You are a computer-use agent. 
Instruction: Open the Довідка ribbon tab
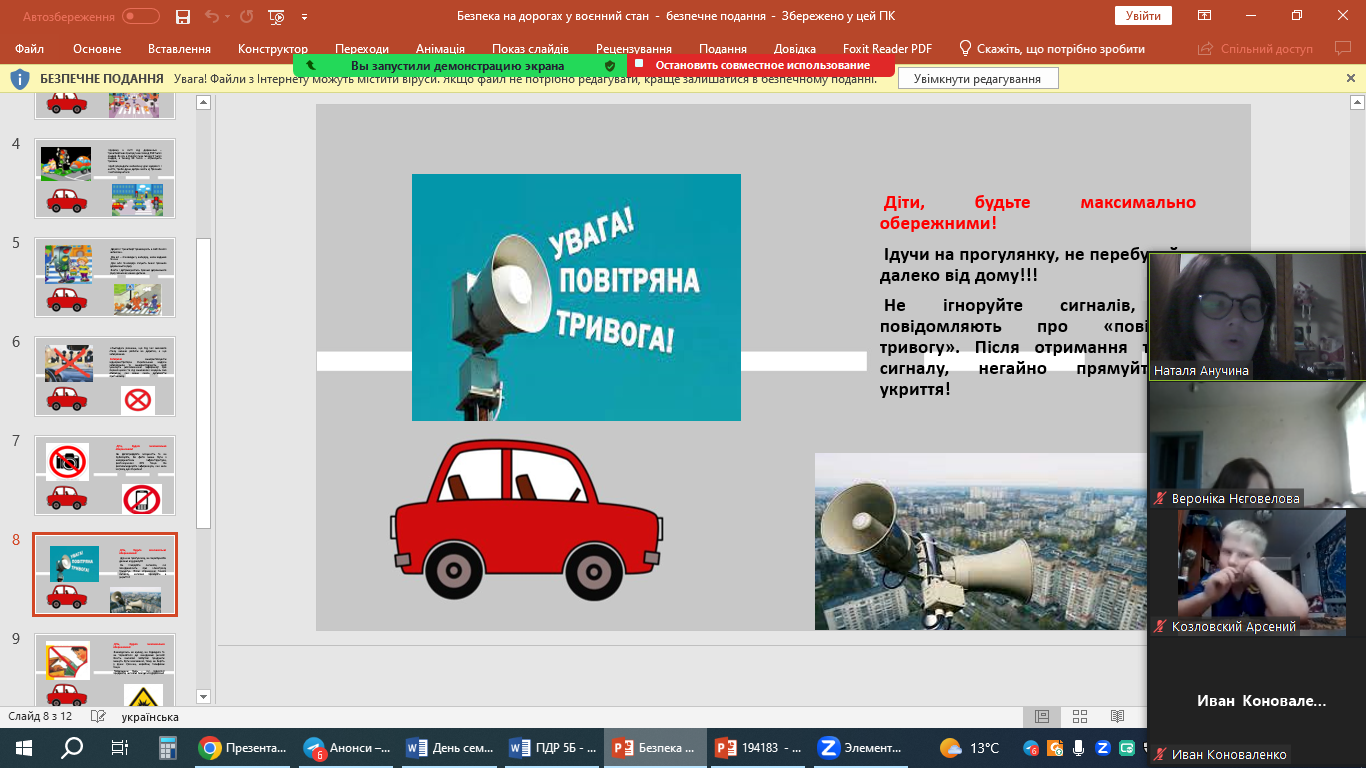pyautogui.click(x=795, y=49)
